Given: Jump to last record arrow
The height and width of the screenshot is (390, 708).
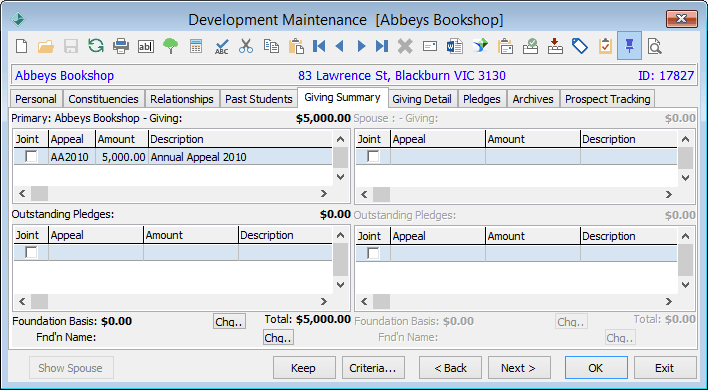Looking at the screenshot, I should point(382,46).
